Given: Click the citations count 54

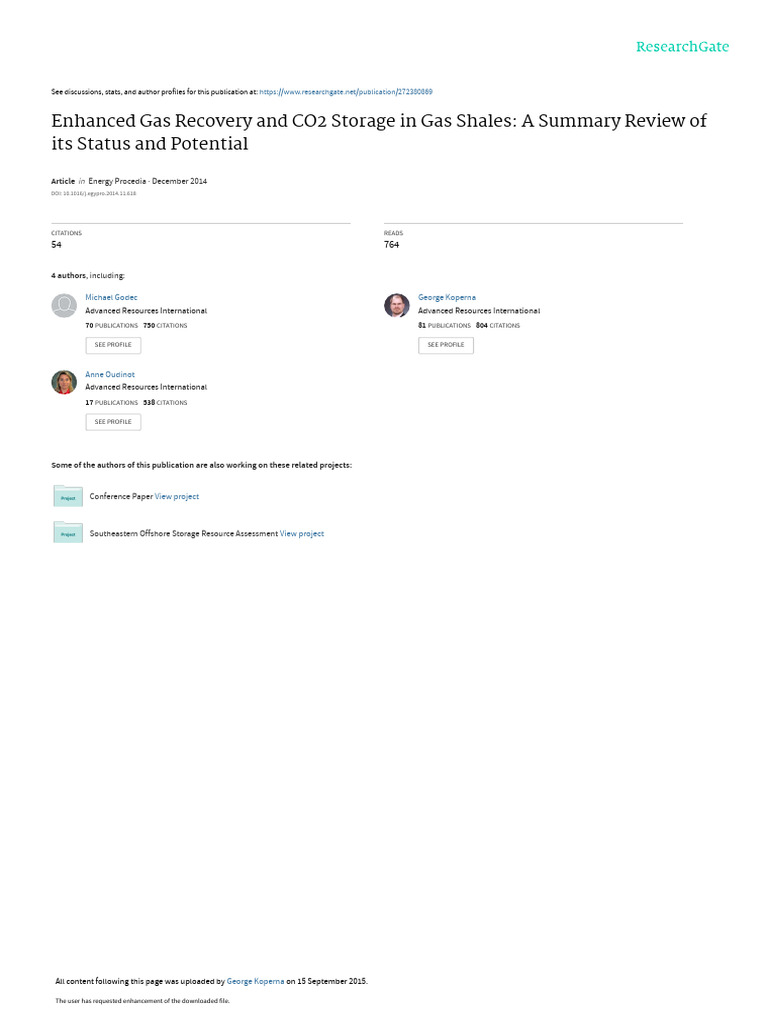Looking at the screenshot, I should point(56,244).
